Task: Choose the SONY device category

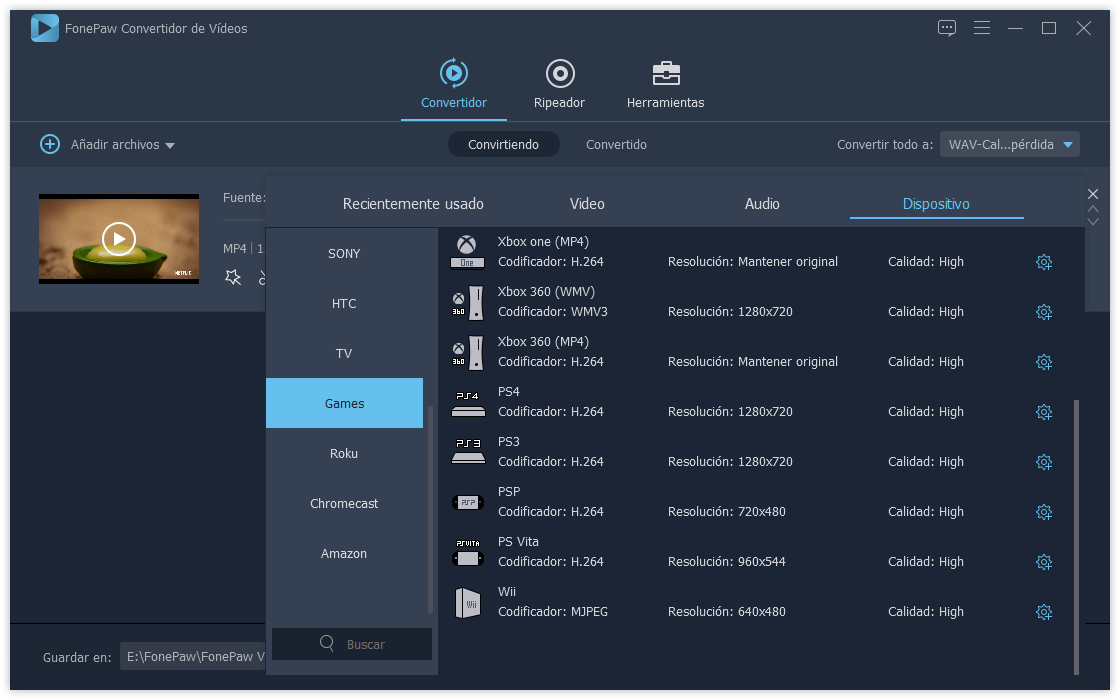Action: click(344, 254)
